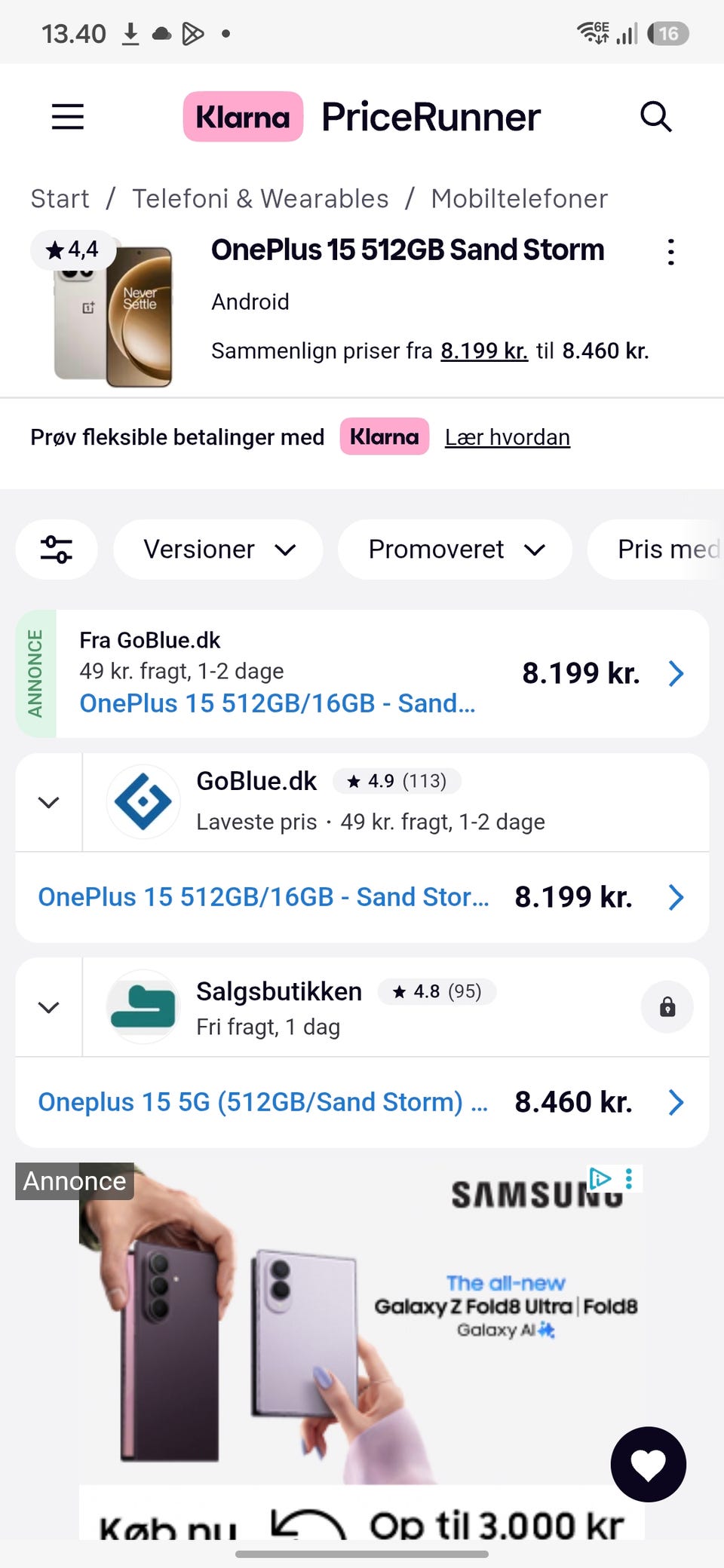Tap the heart favorite button
The width and height of the screenshot is (724, 1568).
coord(649,1465)
